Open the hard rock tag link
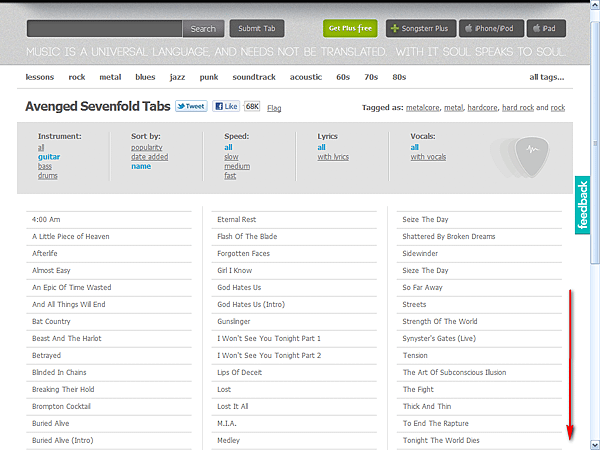This screenshot has height=450, width=600. pyautogui.click(x=518, y=108)
